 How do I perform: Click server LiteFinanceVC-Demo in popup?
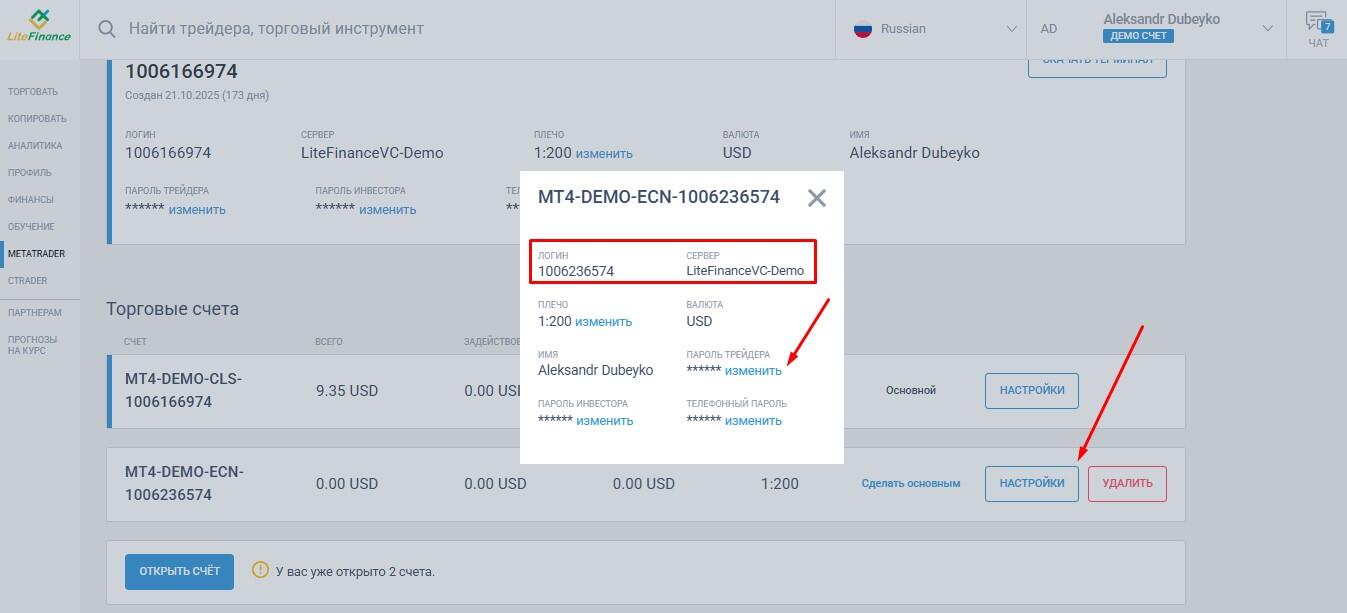(745, 271)
